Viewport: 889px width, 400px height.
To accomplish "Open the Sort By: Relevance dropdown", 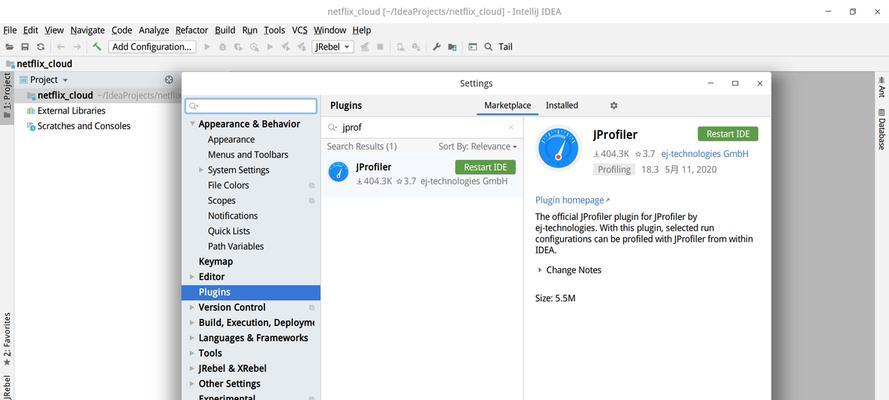I will click(477, 146).
